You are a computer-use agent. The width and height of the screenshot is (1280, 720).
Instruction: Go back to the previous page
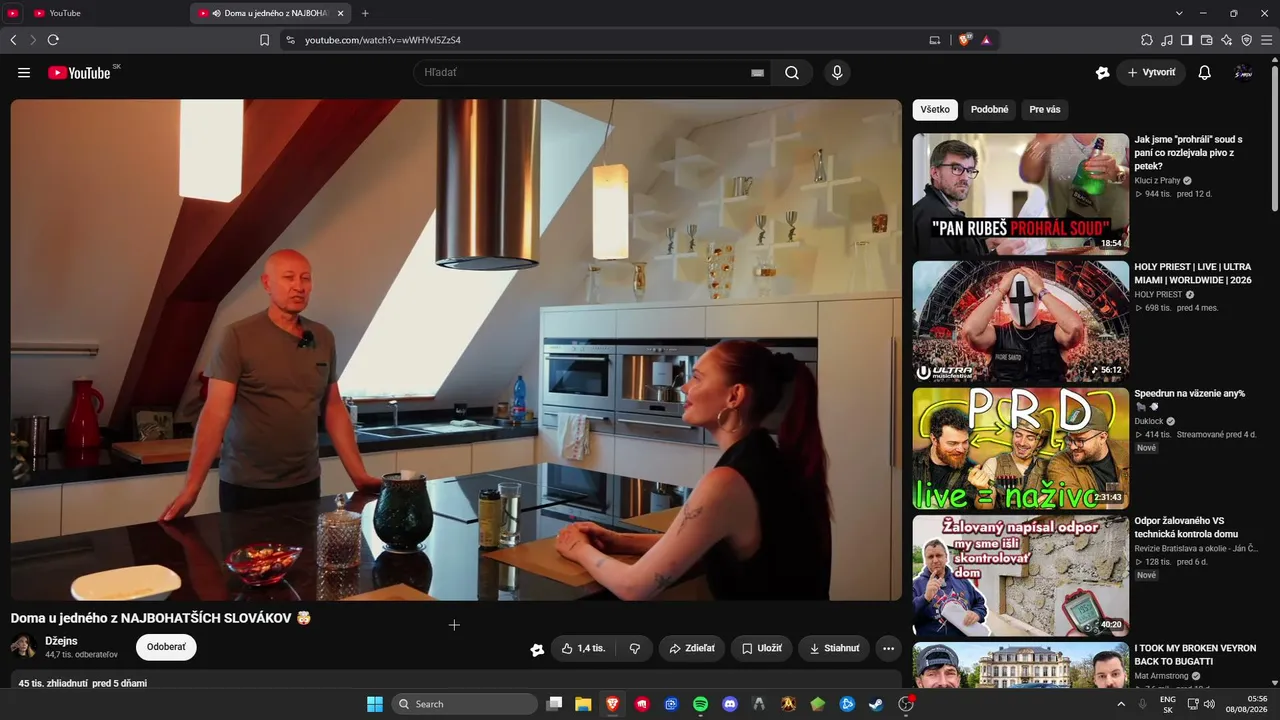[13, 40]
